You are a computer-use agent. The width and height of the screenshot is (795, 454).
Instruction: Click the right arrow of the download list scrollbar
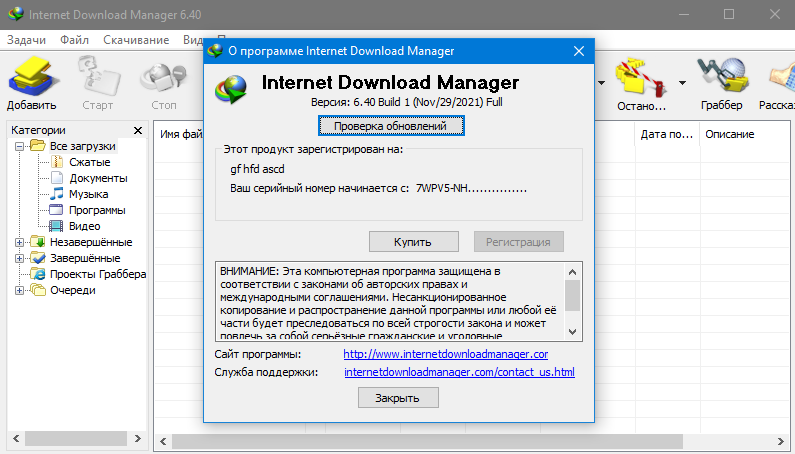(x=781, y=441)
